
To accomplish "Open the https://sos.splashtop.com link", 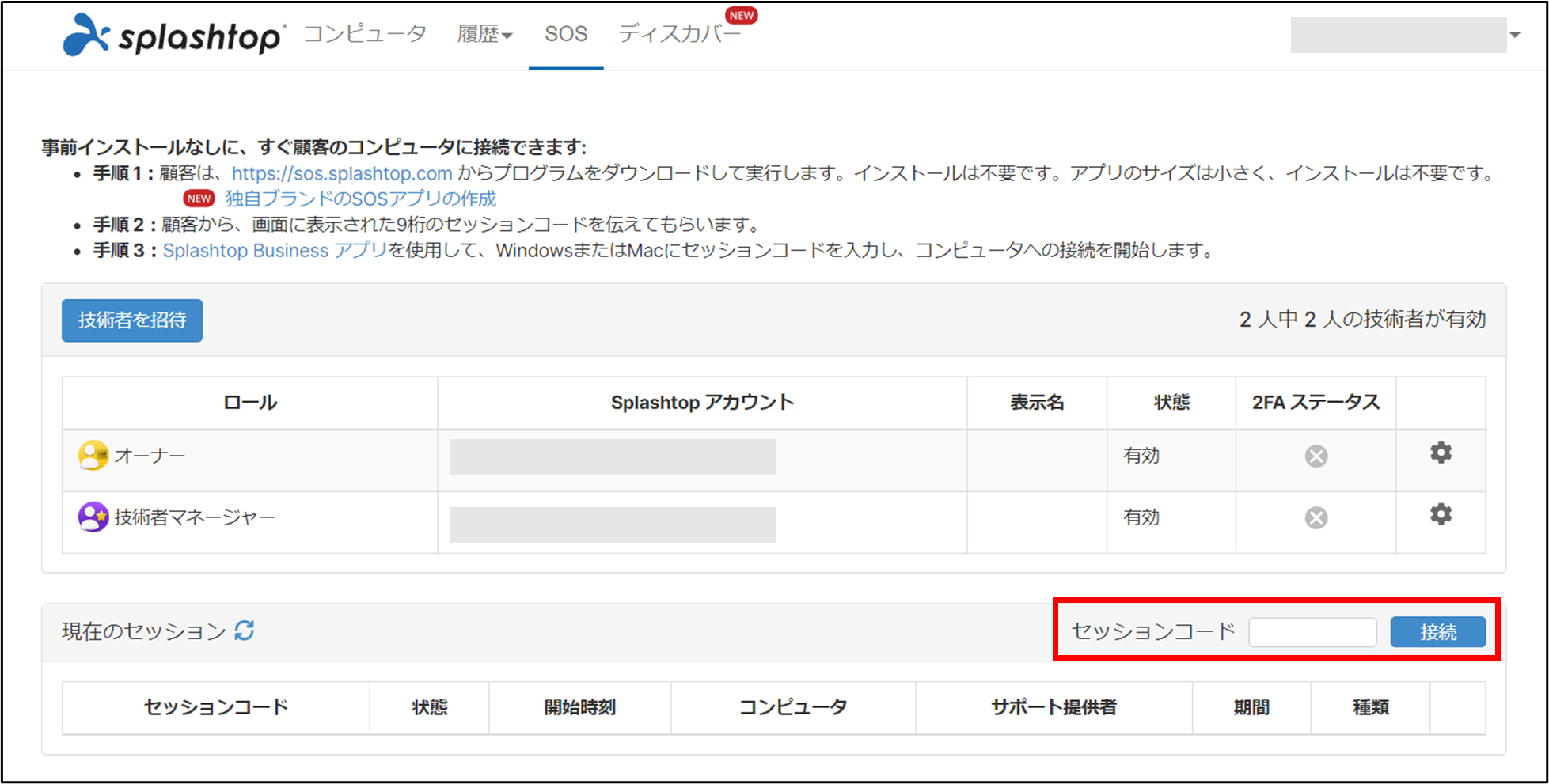I will 342,173.
